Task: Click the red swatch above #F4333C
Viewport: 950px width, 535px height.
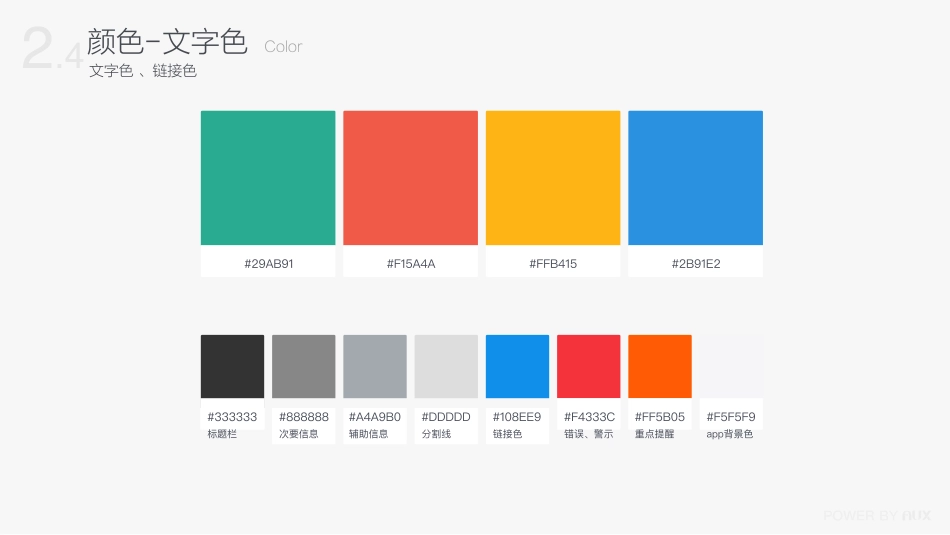Action: click(588, 366)
